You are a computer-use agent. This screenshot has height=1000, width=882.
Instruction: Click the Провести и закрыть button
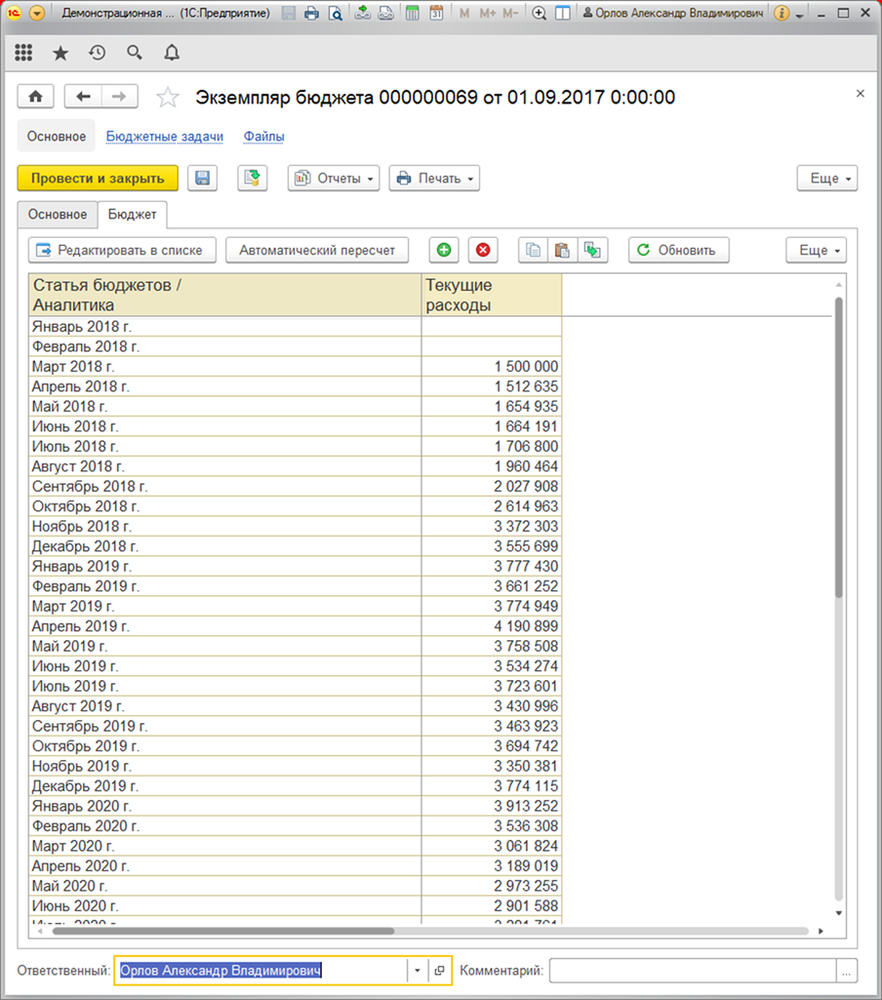click(x=98, y=178)
